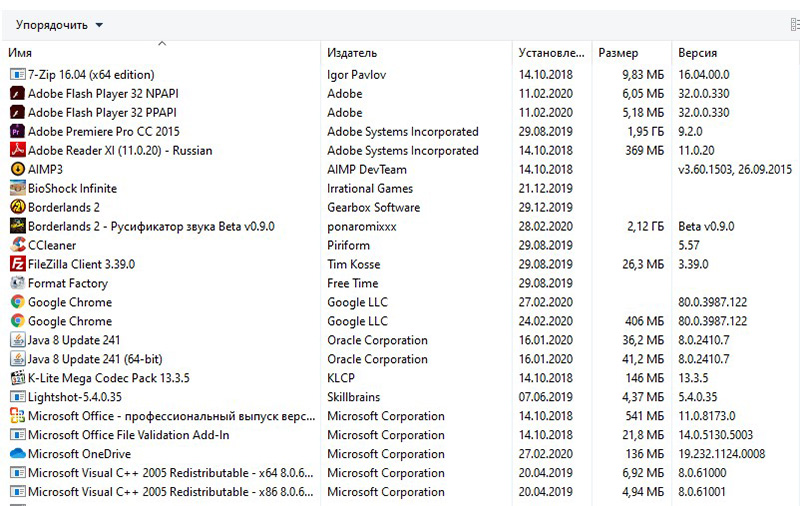800x506 pixels.
Task: Select Microsoft Office File Validation Add-In name
Action: click(x=129, y=435)
